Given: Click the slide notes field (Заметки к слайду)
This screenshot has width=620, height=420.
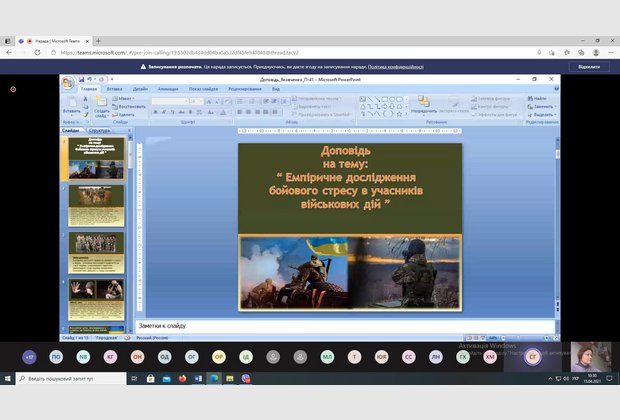Looking at the screenshot, I should tap(340, 326).
